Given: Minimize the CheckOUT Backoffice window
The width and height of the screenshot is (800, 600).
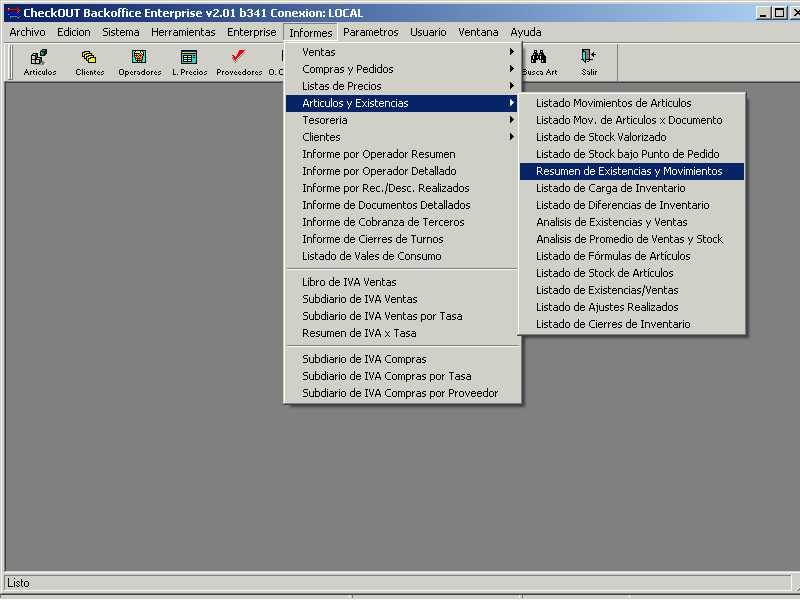Looking at the screenshot, I should [x=763, y=13].
